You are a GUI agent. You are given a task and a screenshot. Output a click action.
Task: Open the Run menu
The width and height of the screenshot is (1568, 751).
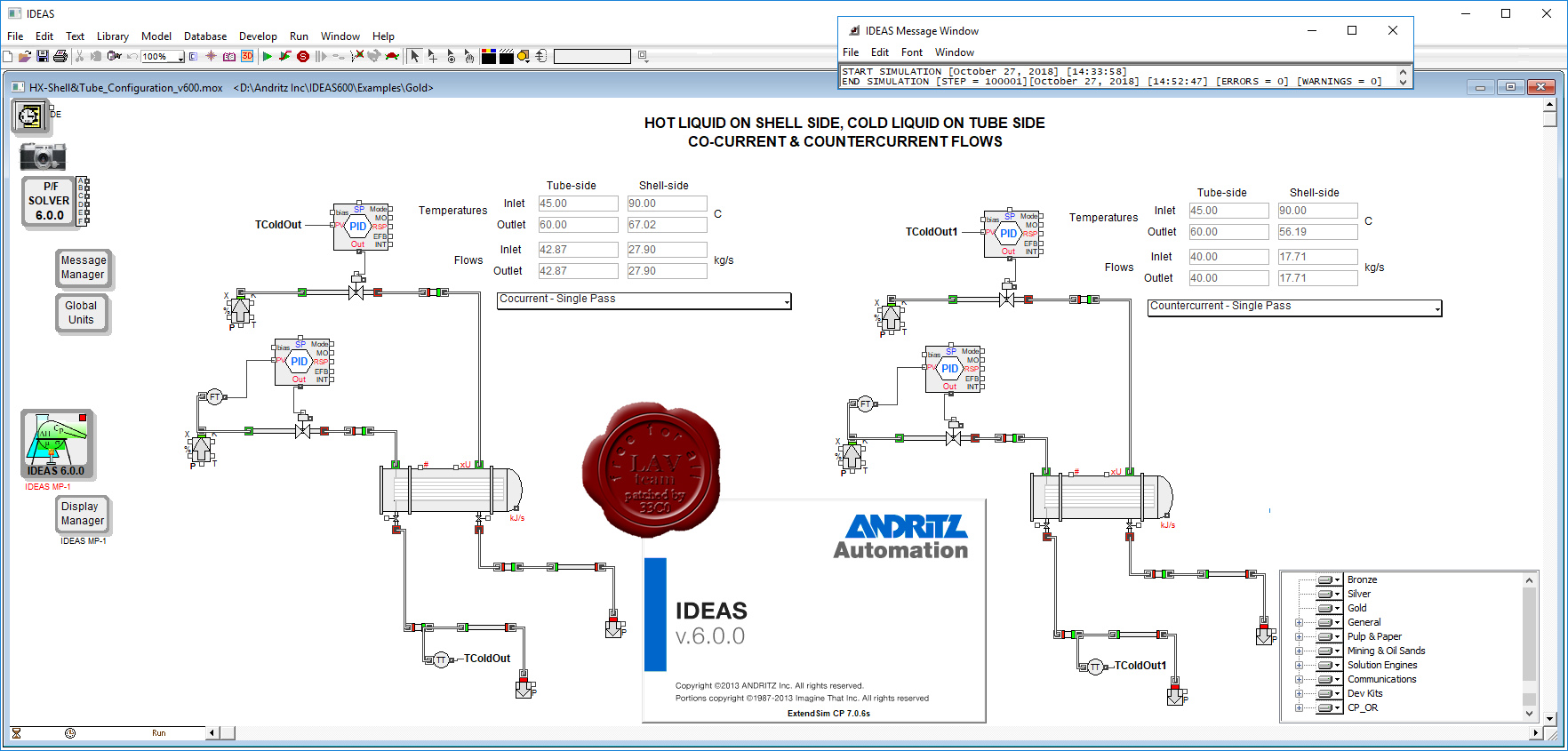pyautogui.click(x=299, y=36)
